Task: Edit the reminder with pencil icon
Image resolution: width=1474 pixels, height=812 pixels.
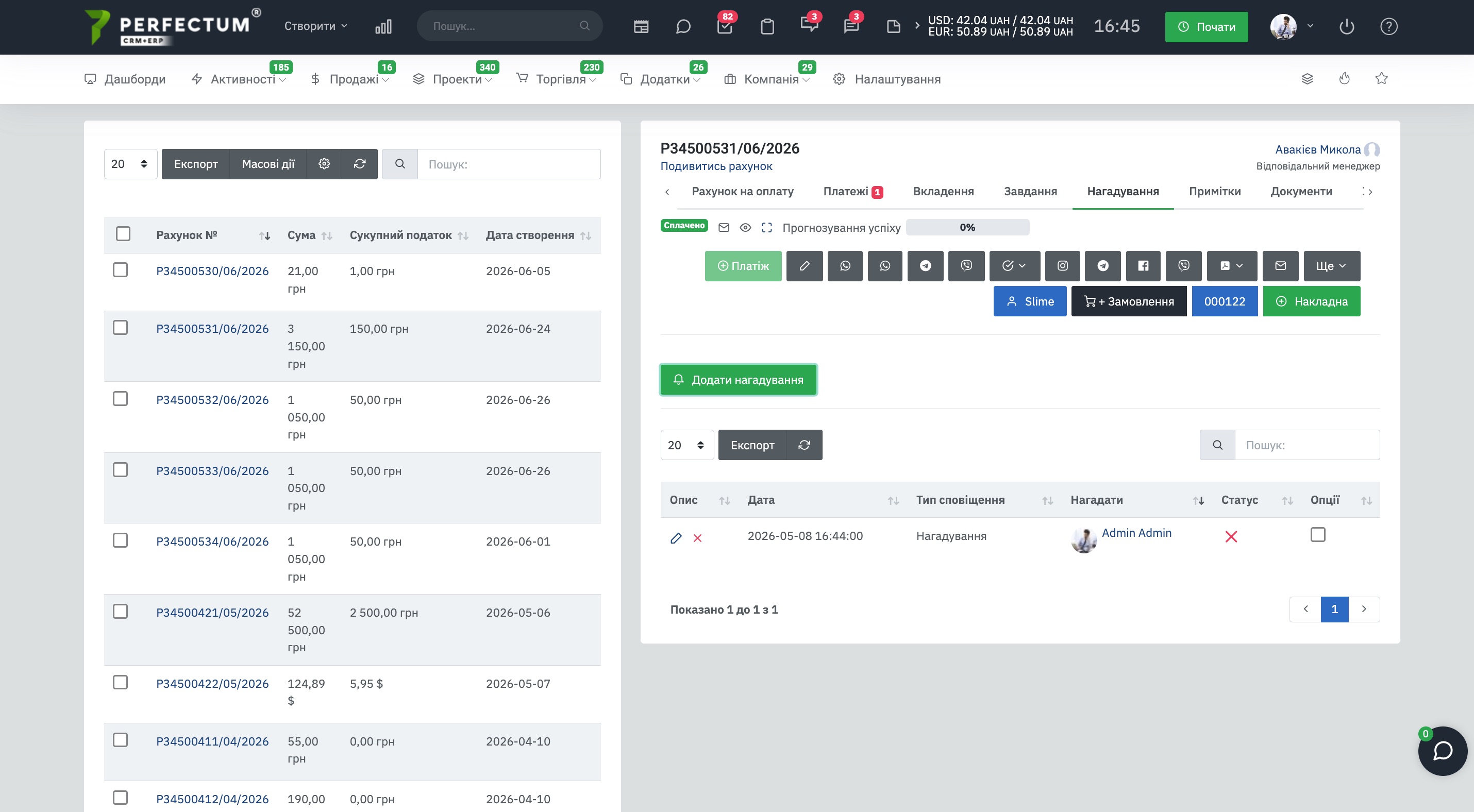Action: [x=676, y=537]
